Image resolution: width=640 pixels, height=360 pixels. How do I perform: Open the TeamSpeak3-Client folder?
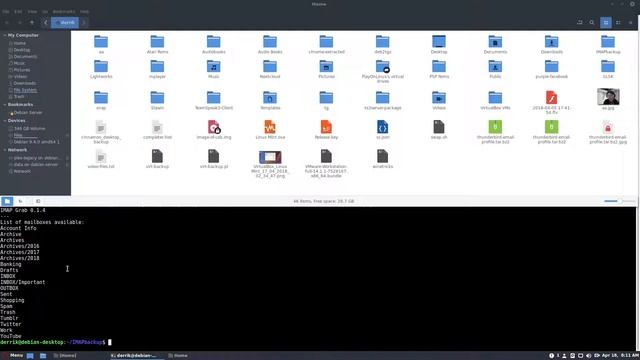coord(213,100)
